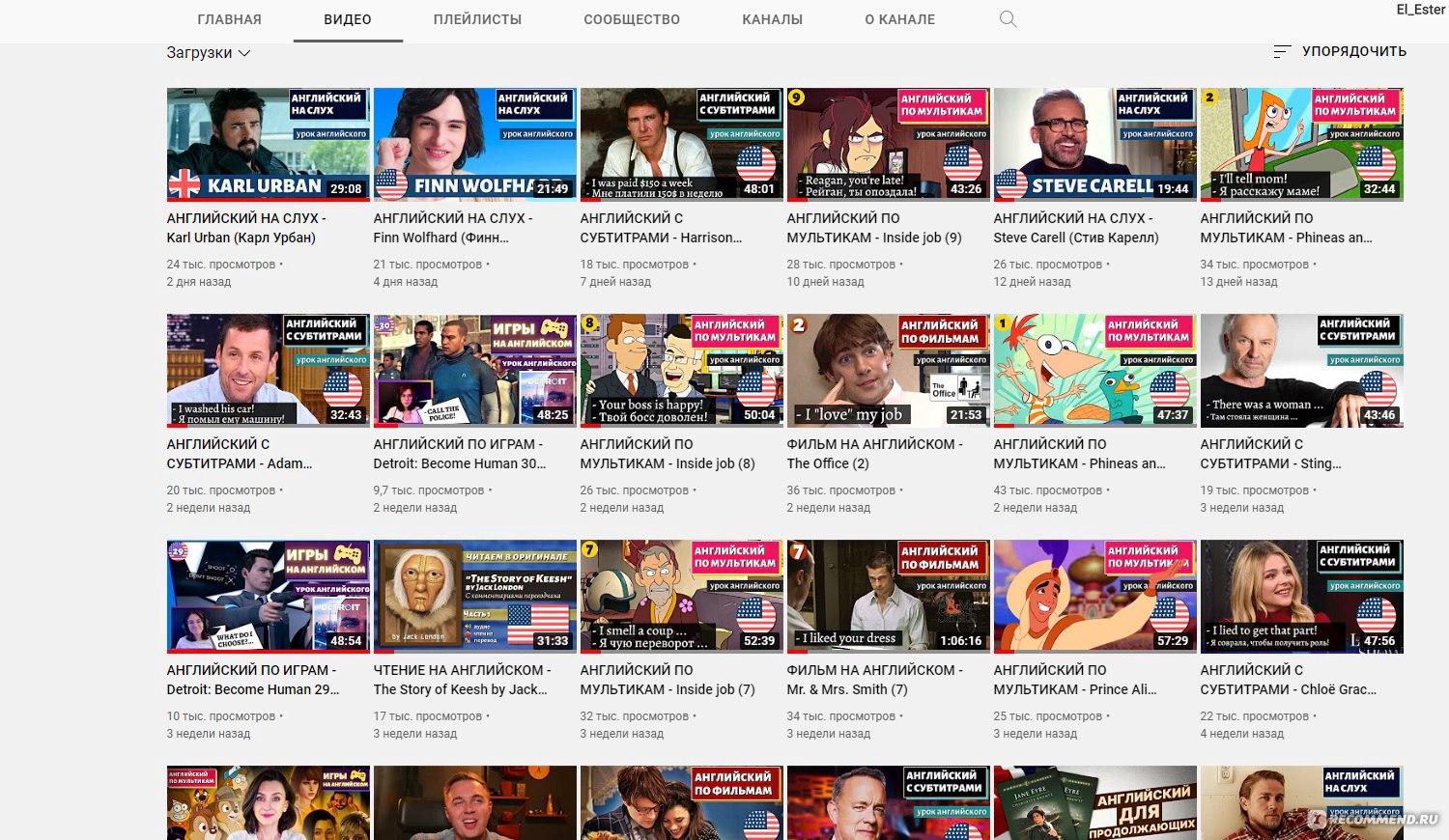Open the Inside job (9) thumbnail
The width and height of the screenshot is (1449, 840).
888,145
